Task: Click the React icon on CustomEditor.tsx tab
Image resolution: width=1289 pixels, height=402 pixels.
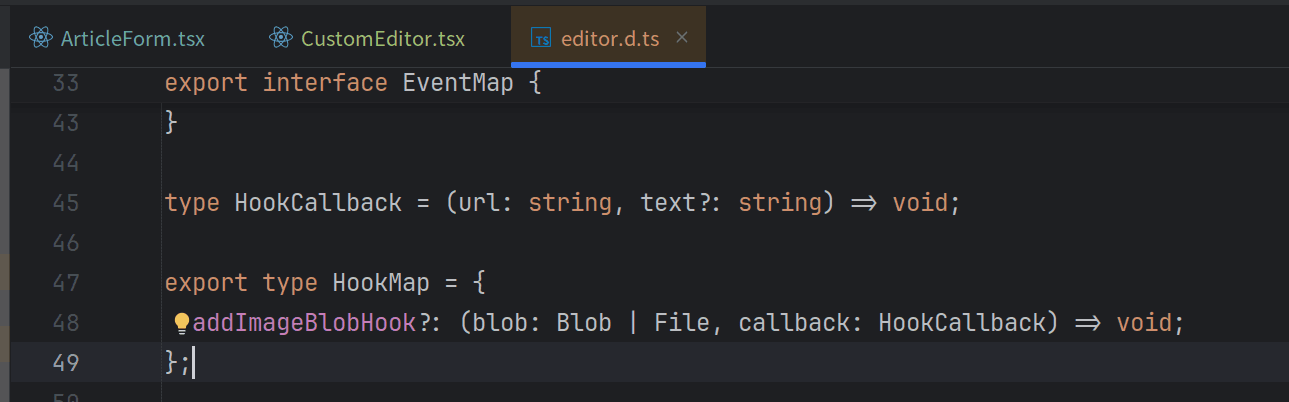Action: pos(281,38)
